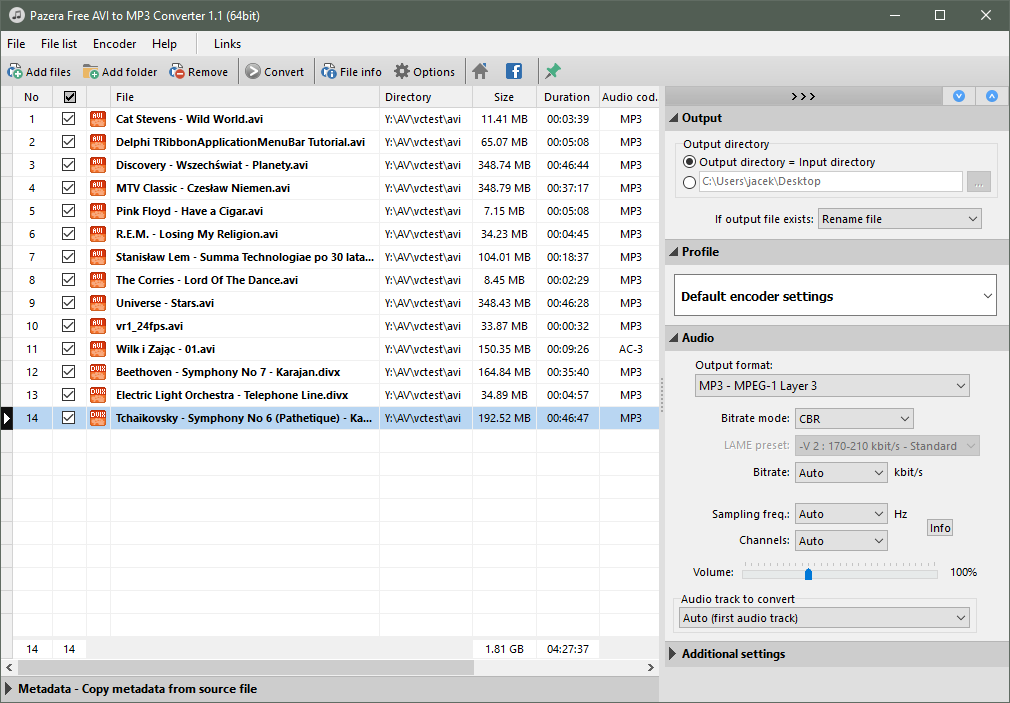Click the Remove toolbar icon
Image resolution: width=1010 pixels, height=703 pixels.
(x=176, y=72)
